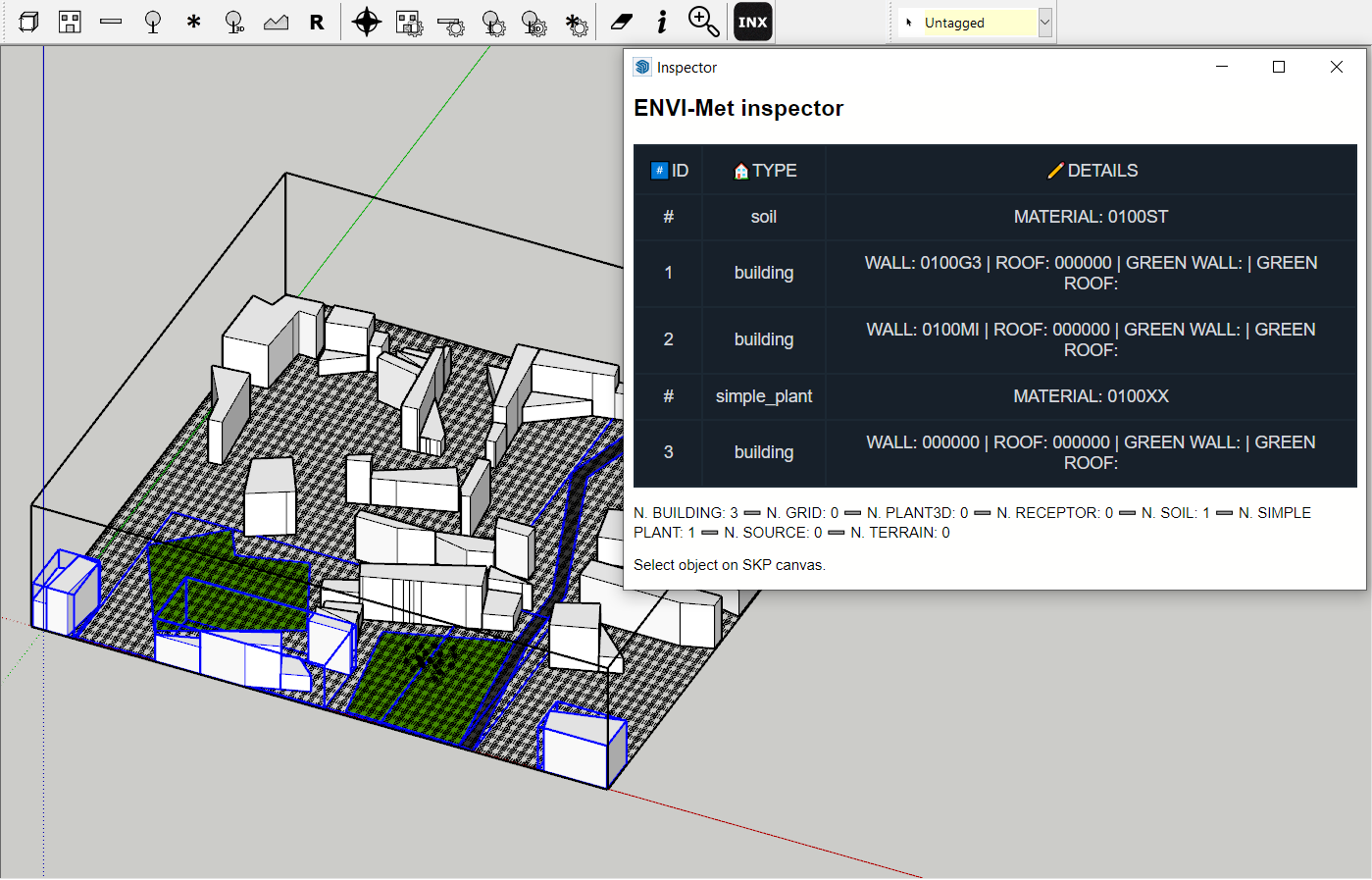Select the R receptor tool icon
Image resolution: width=1372 pixels, height=880 pixels.
click(x=317, y=22)
